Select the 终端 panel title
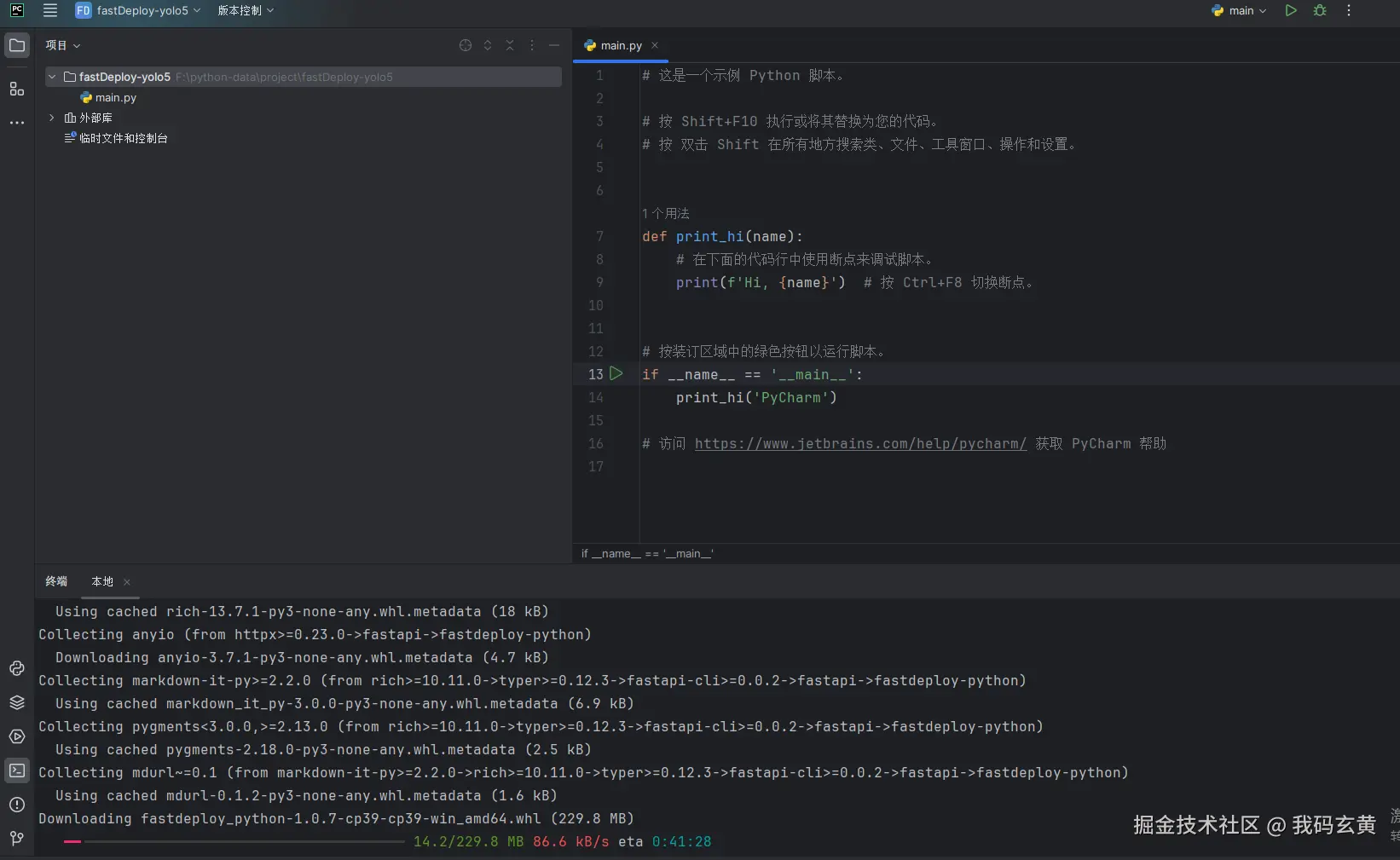 (56, 581)
